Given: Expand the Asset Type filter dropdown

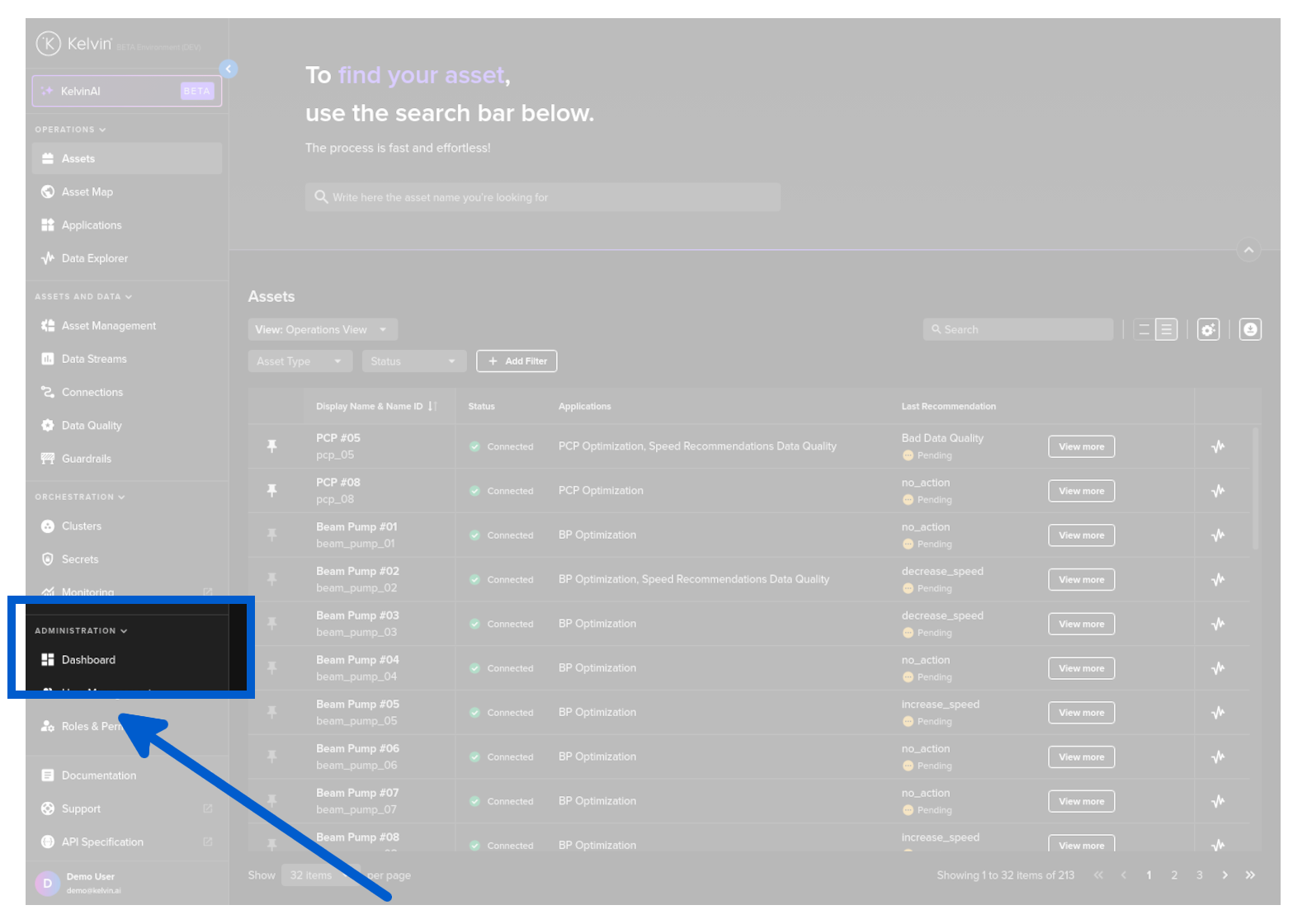Looking at the screenshot, I should 300,361.
